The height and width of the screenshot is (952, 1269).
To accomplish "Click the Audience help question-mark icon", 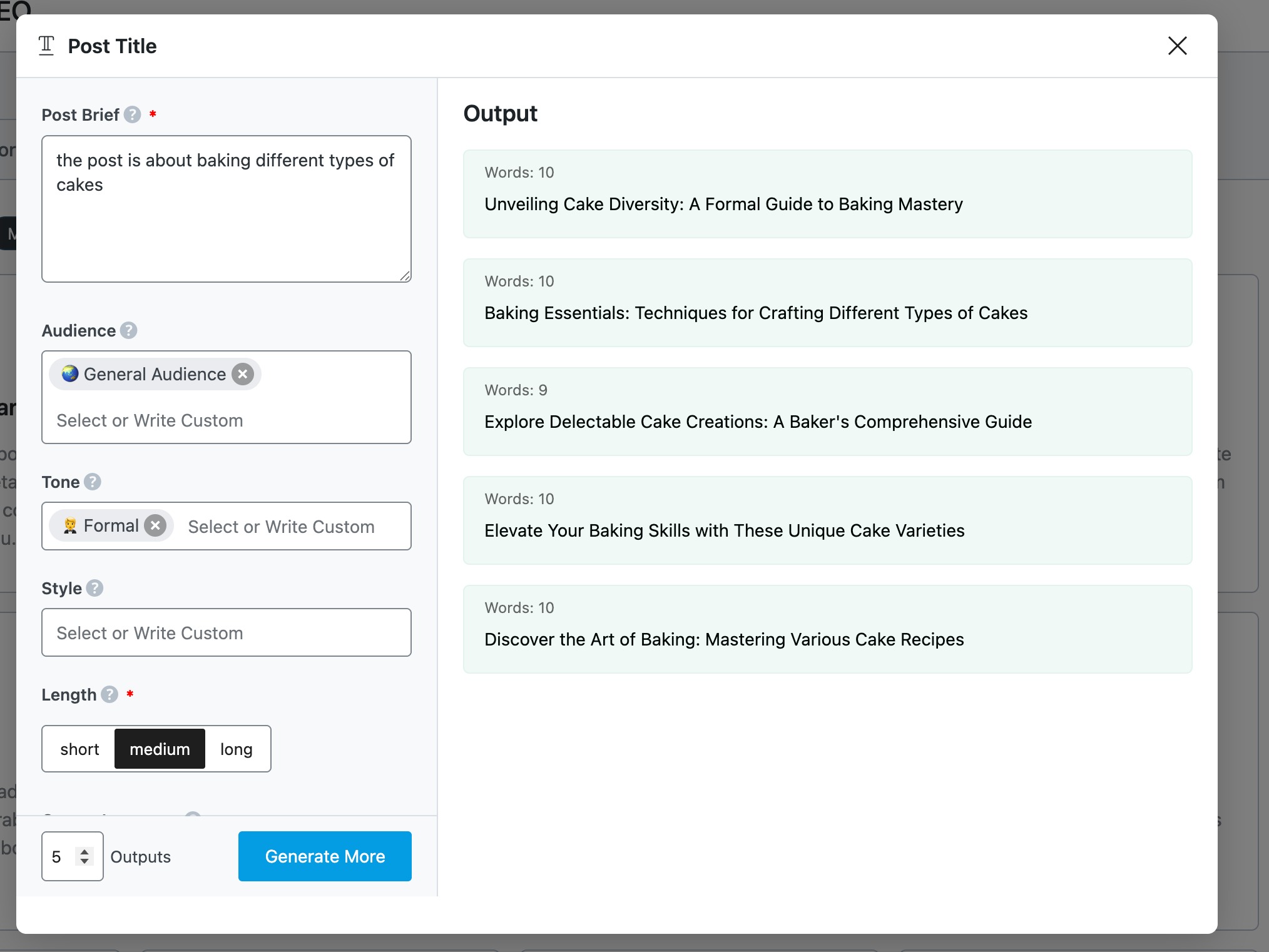I will (x=129, y=330).
